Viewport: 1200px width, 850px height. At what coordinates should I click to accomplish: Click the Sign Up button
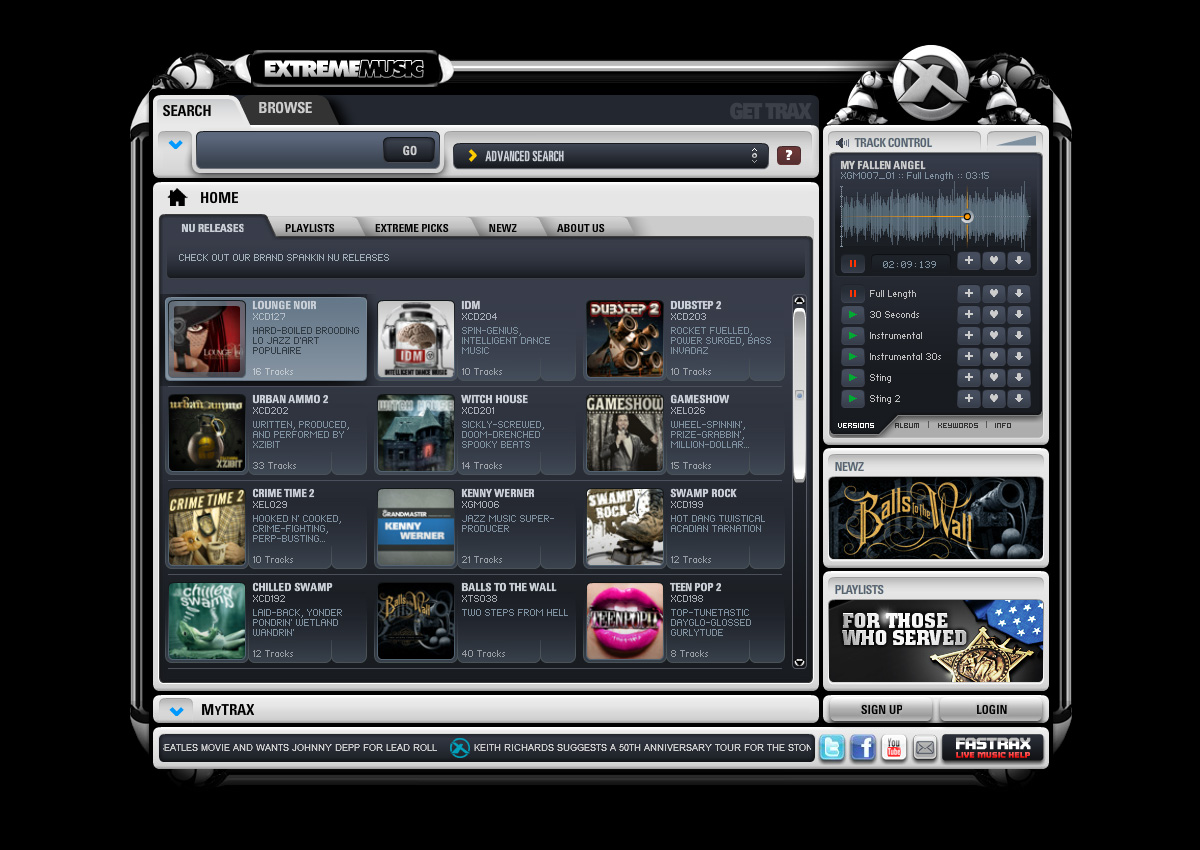[881, 710]
